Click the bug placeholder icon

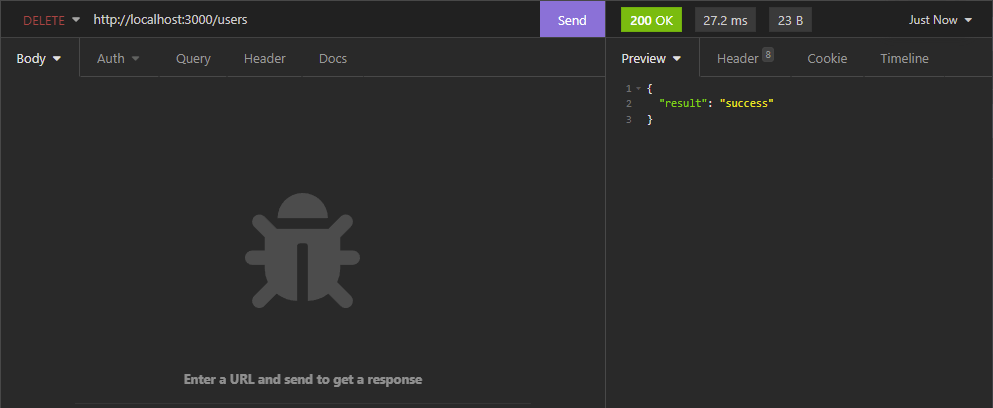pyautogui.click(x=301, y=249)
